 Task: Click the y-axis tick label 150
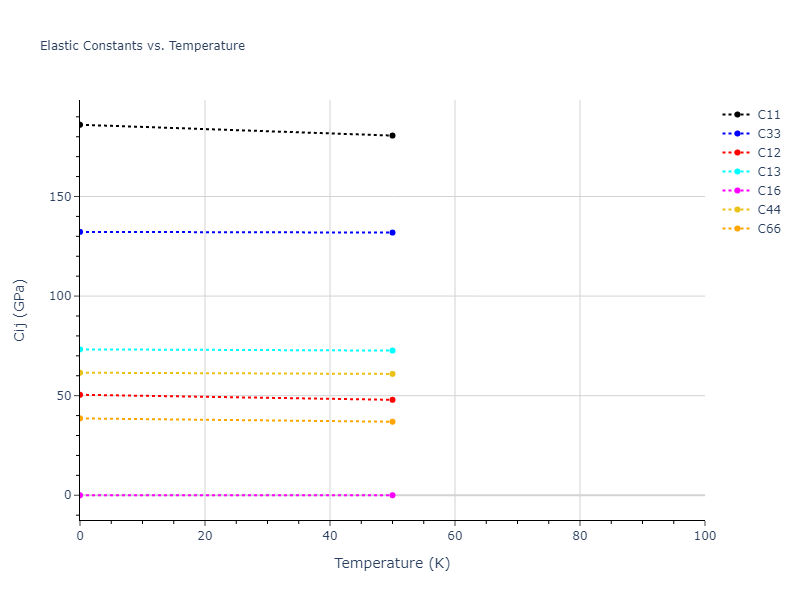point(59,197)
